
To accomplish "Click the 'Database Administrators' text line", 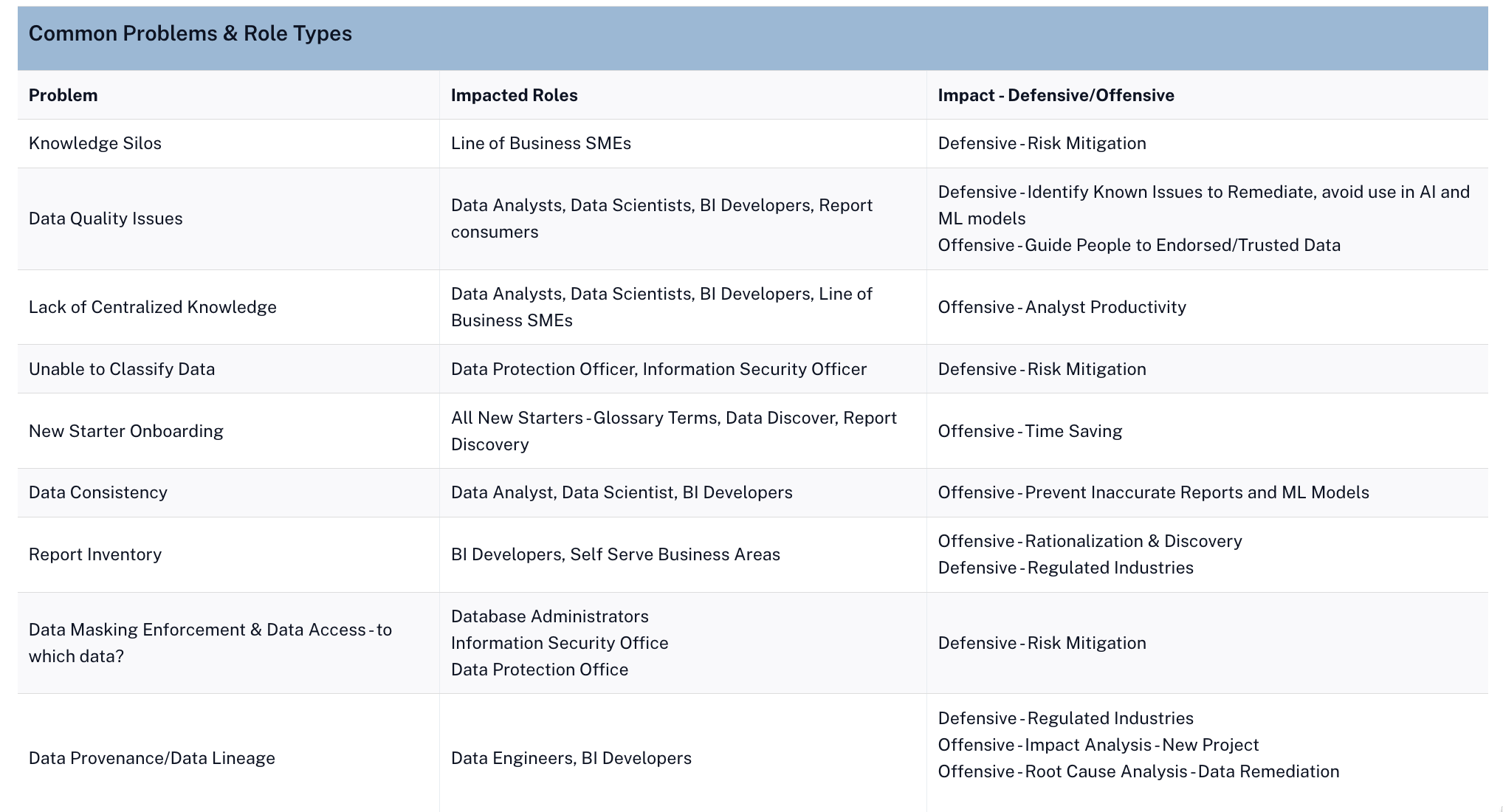I will [x=549, y=616].
